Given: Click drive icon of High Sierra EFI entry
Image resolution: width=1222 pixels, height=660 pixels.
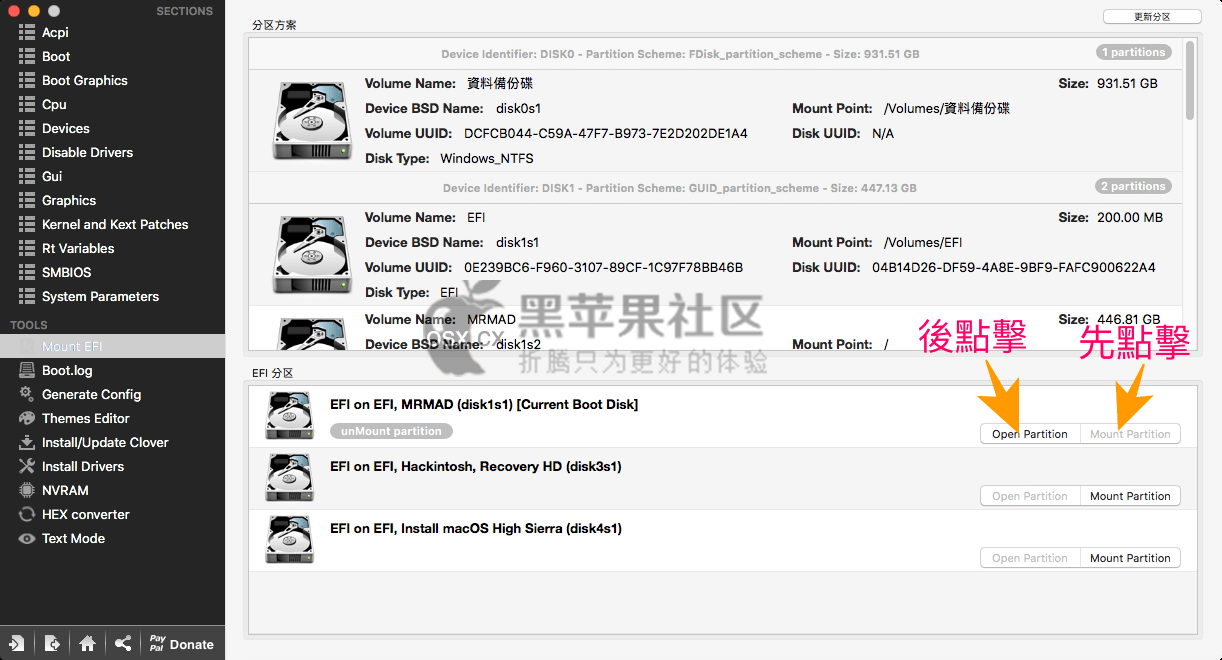Looking at the screenshot, I should point(290,540).
